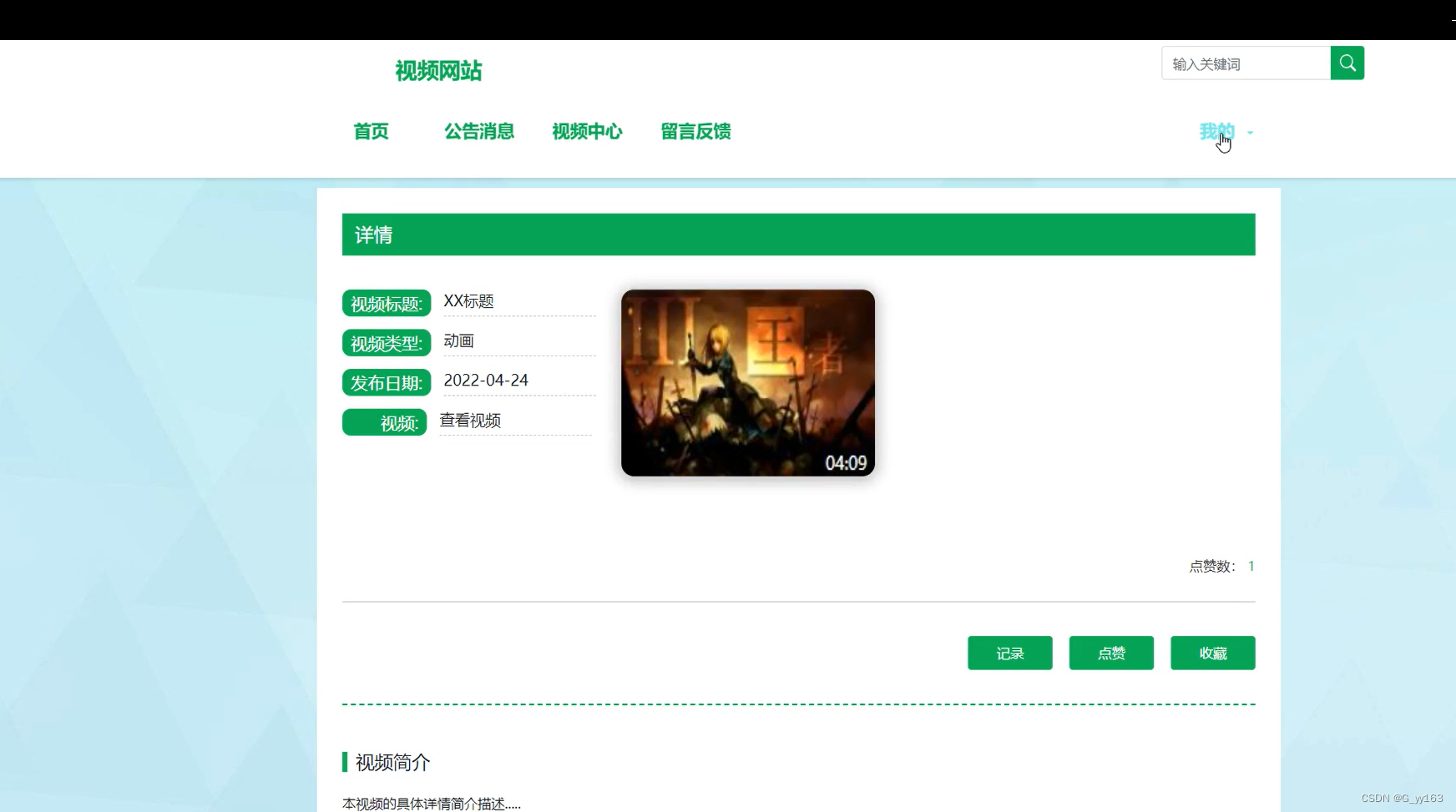Click the 视频网站 site logo title
The image size is (1456, 812).
(x=438, y=71)
